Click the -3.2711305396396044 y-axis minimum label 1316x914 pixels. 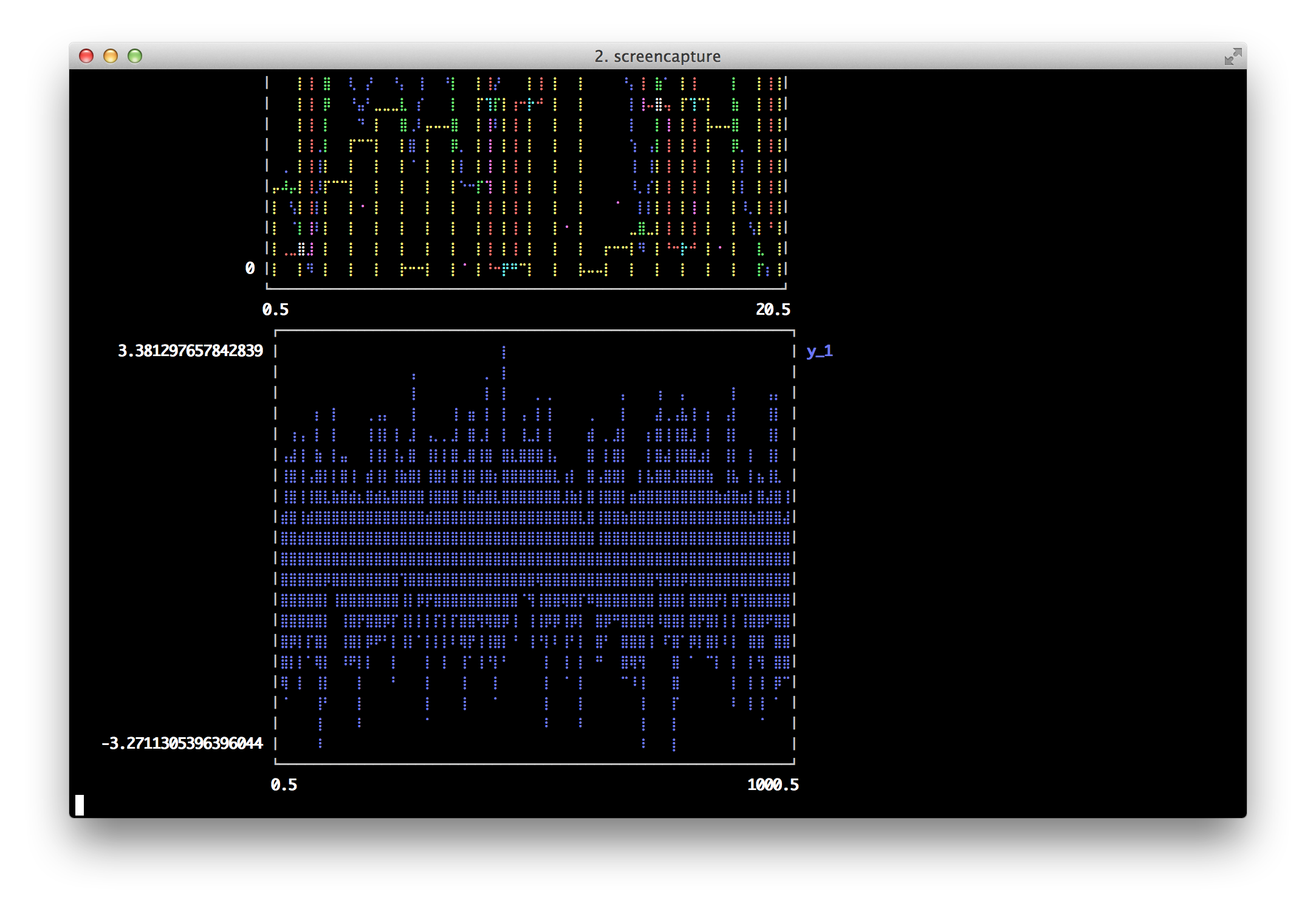[x=182, y=744]
